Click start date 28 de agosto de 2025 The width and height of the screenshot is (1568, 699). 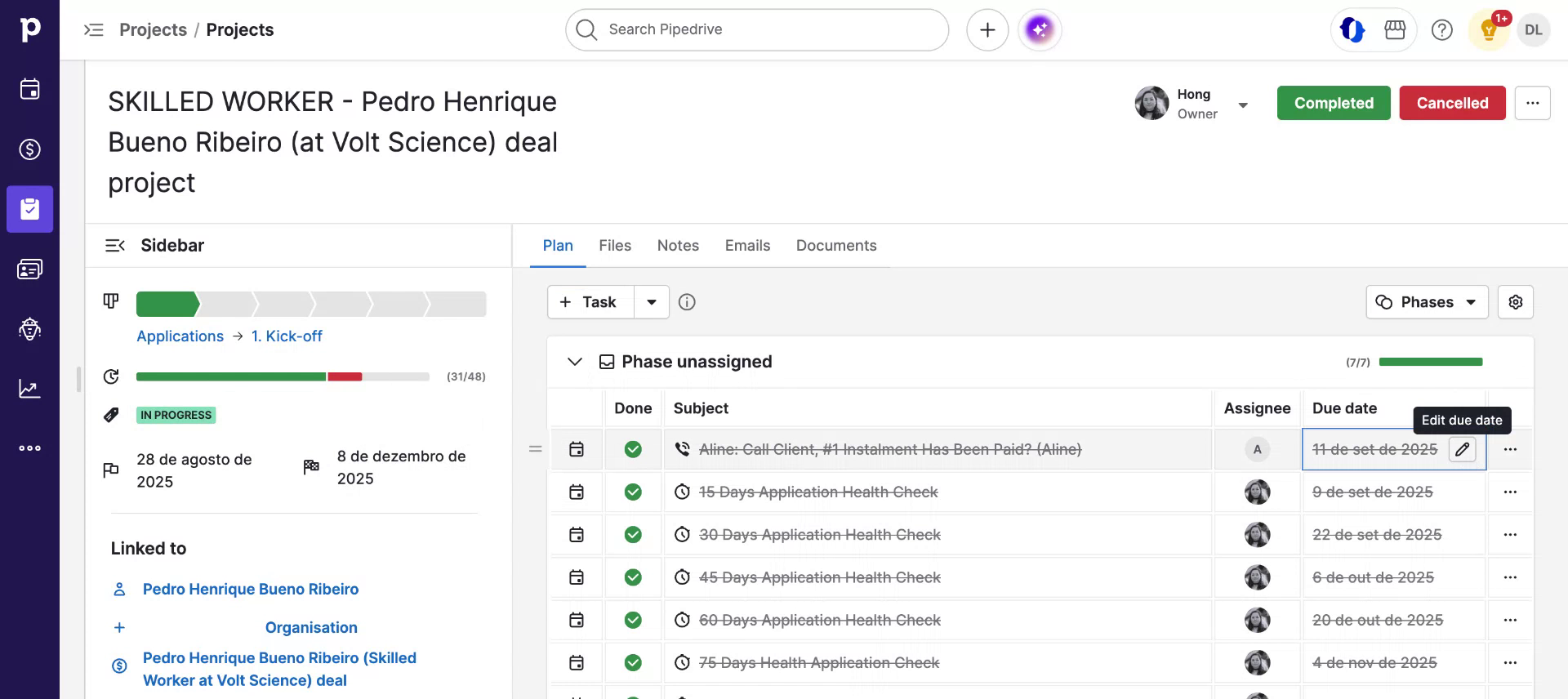click(194, 470)
